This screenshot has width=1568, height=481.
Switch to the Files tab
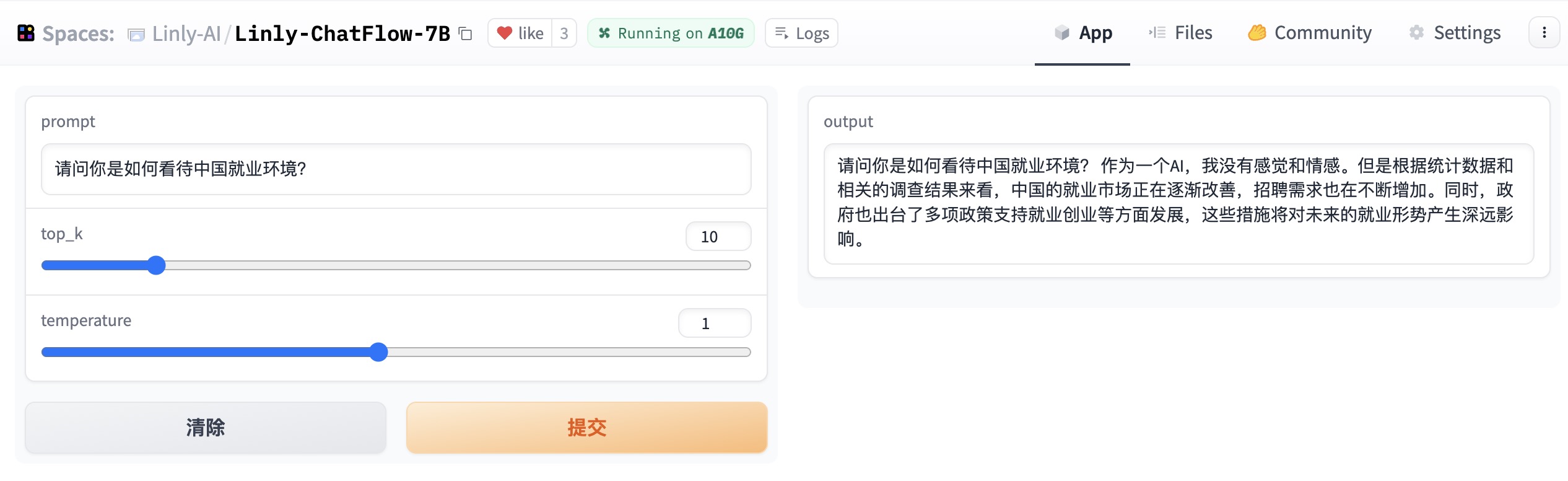(x=1180, y=33)
